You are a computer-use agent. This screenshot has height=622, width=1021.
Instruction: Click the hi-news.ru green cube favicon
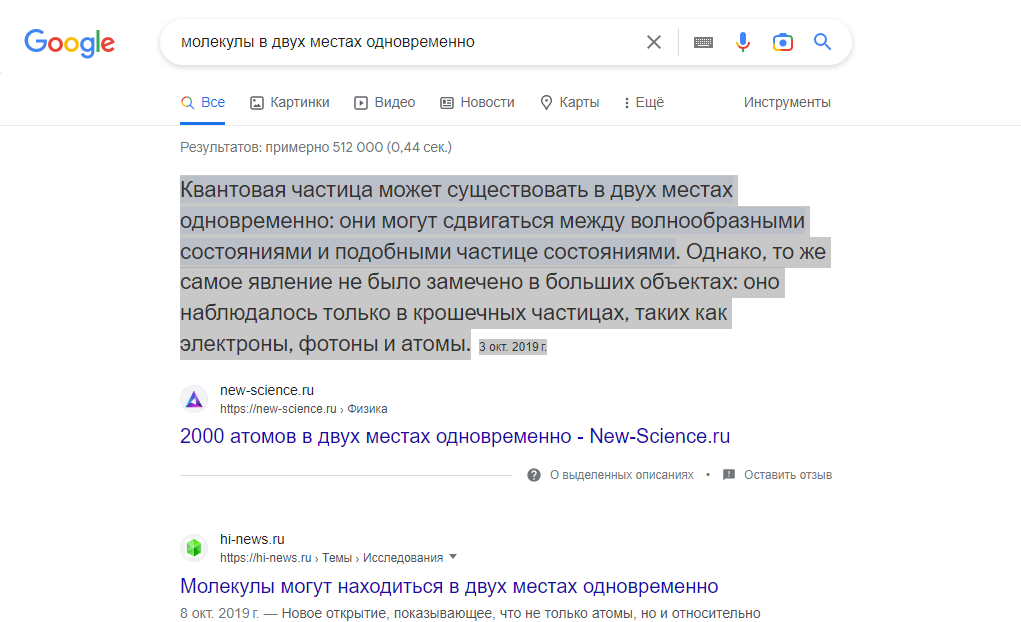pos(194,548)
